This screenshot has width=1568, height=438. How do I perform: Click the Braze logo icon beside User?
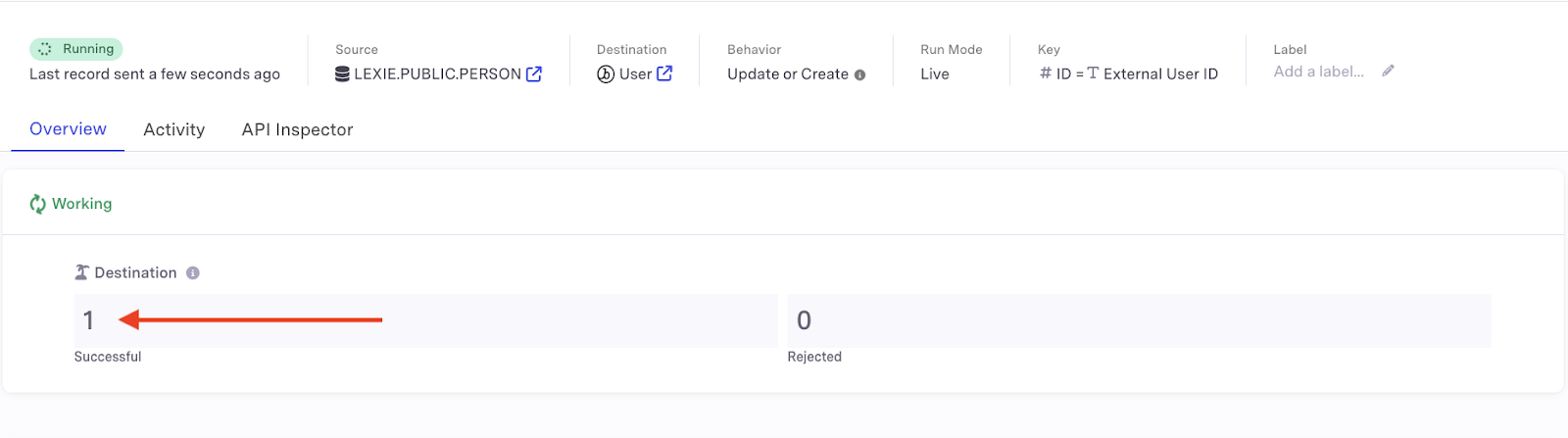[x=606, y=74]
